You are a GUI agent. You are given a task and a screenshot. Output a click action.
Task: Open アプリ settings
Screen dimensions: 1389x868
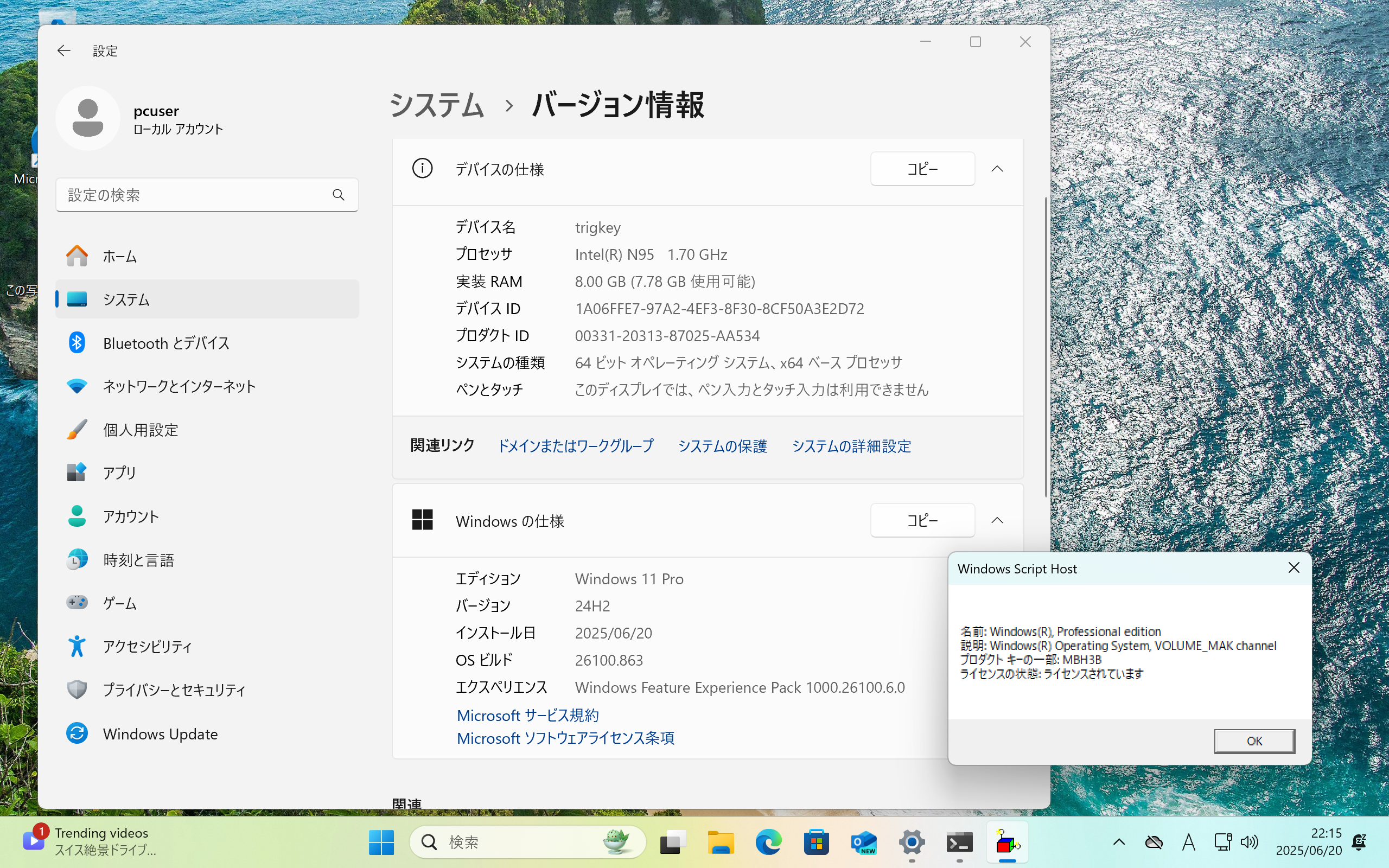click(207, 473)
